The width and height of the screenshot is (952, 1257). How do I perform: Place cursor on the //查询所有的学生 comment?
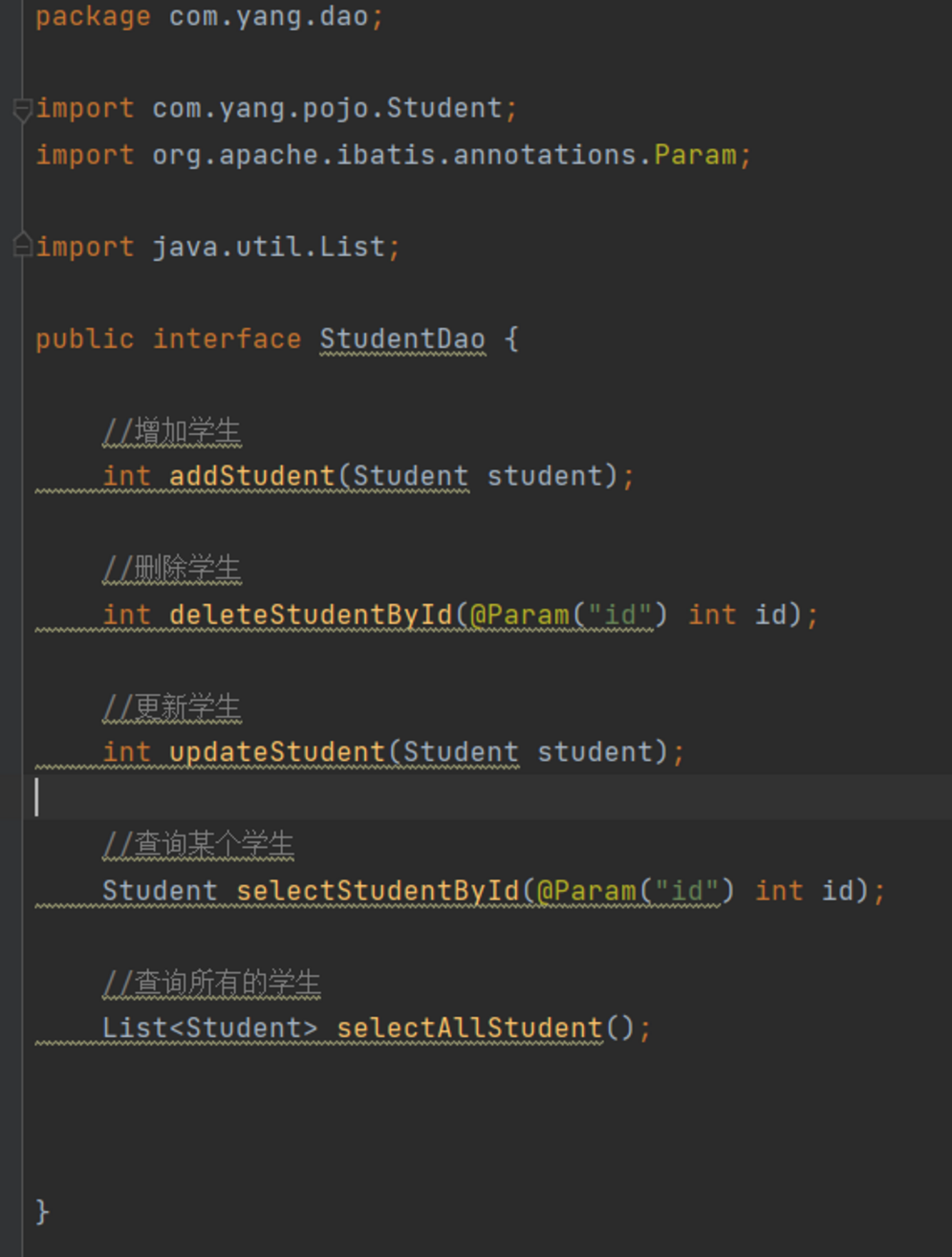[x=211, y=983]
